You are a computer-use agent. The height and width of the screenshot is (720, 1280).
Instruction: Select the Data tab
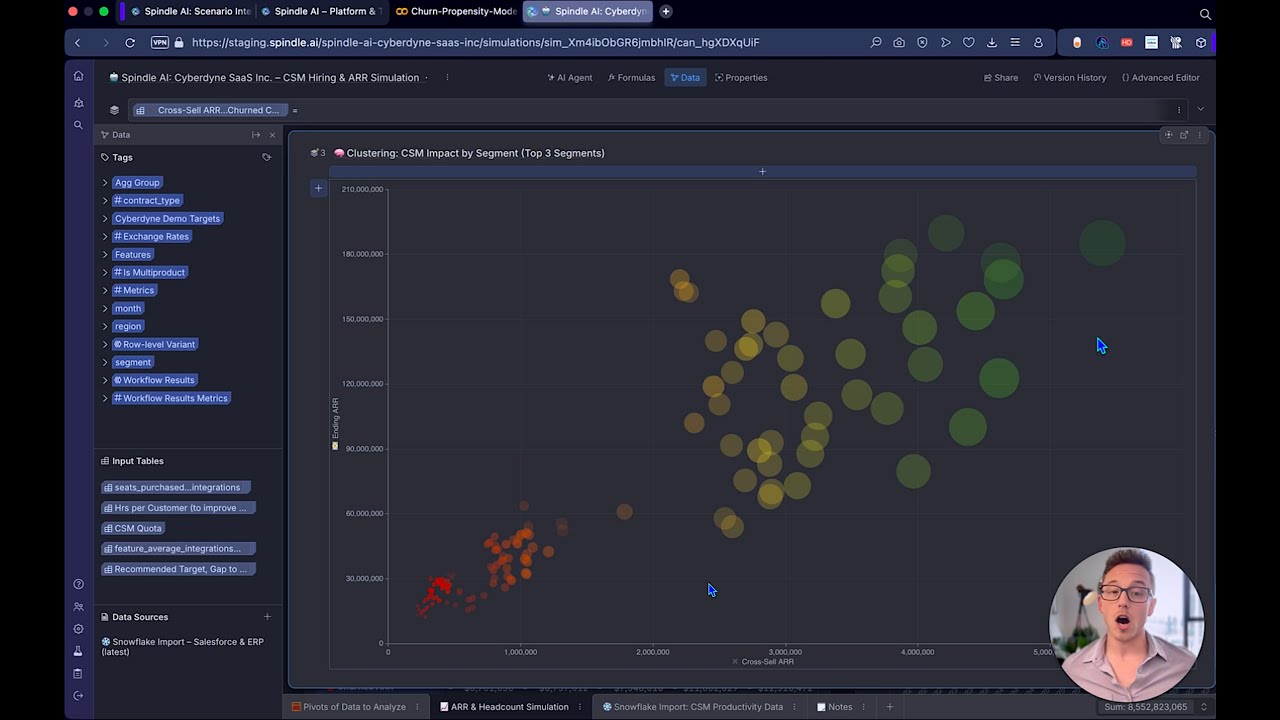click(685, 77)
